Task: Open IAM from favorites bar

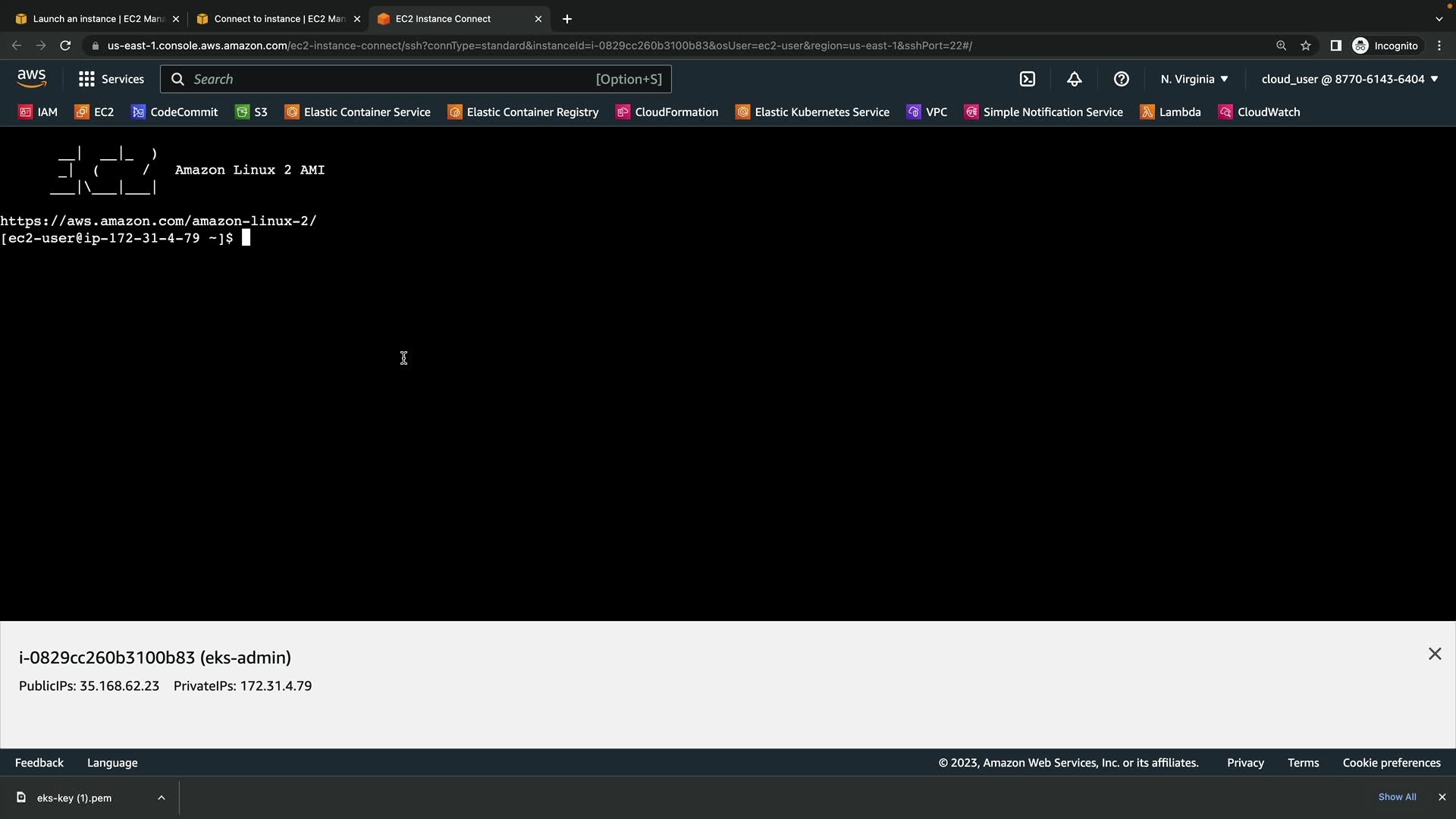Action: 38,112
